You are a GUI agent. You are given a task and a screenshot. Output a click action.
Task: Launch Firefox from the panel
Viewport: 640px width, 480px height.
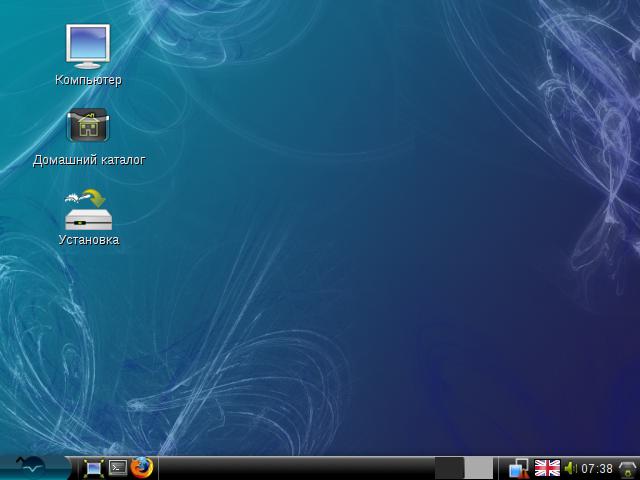click(x=142, y=467)
